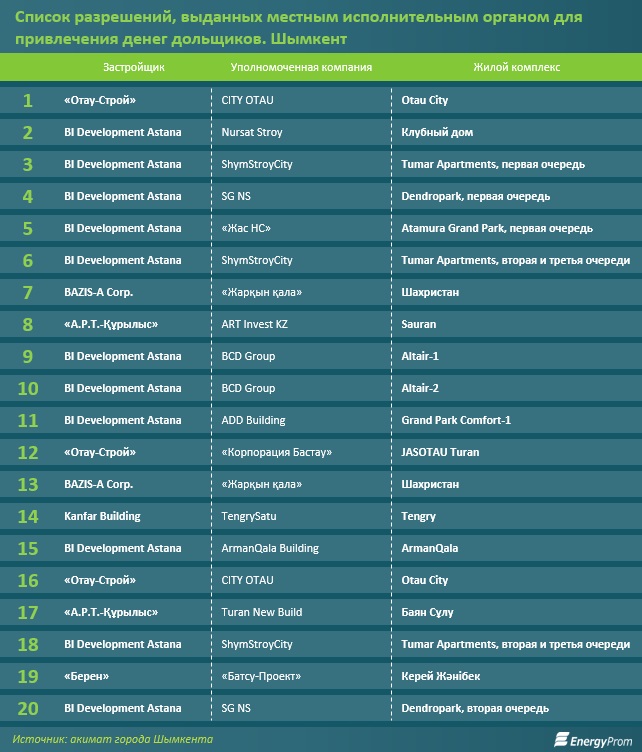Click 'Tumar Apartments, вторая и третья очереди' in row 6
The image size is (642, 752).
point(515,260)
